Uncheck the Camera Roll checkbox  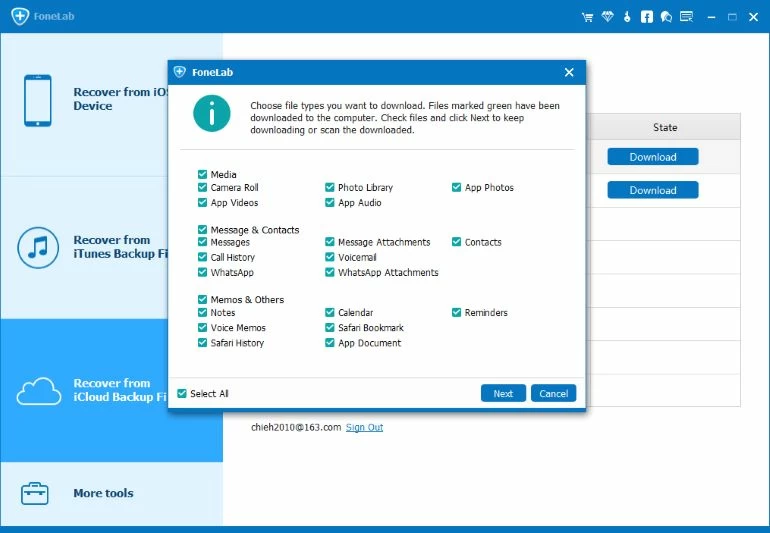(x=203, y=188)
